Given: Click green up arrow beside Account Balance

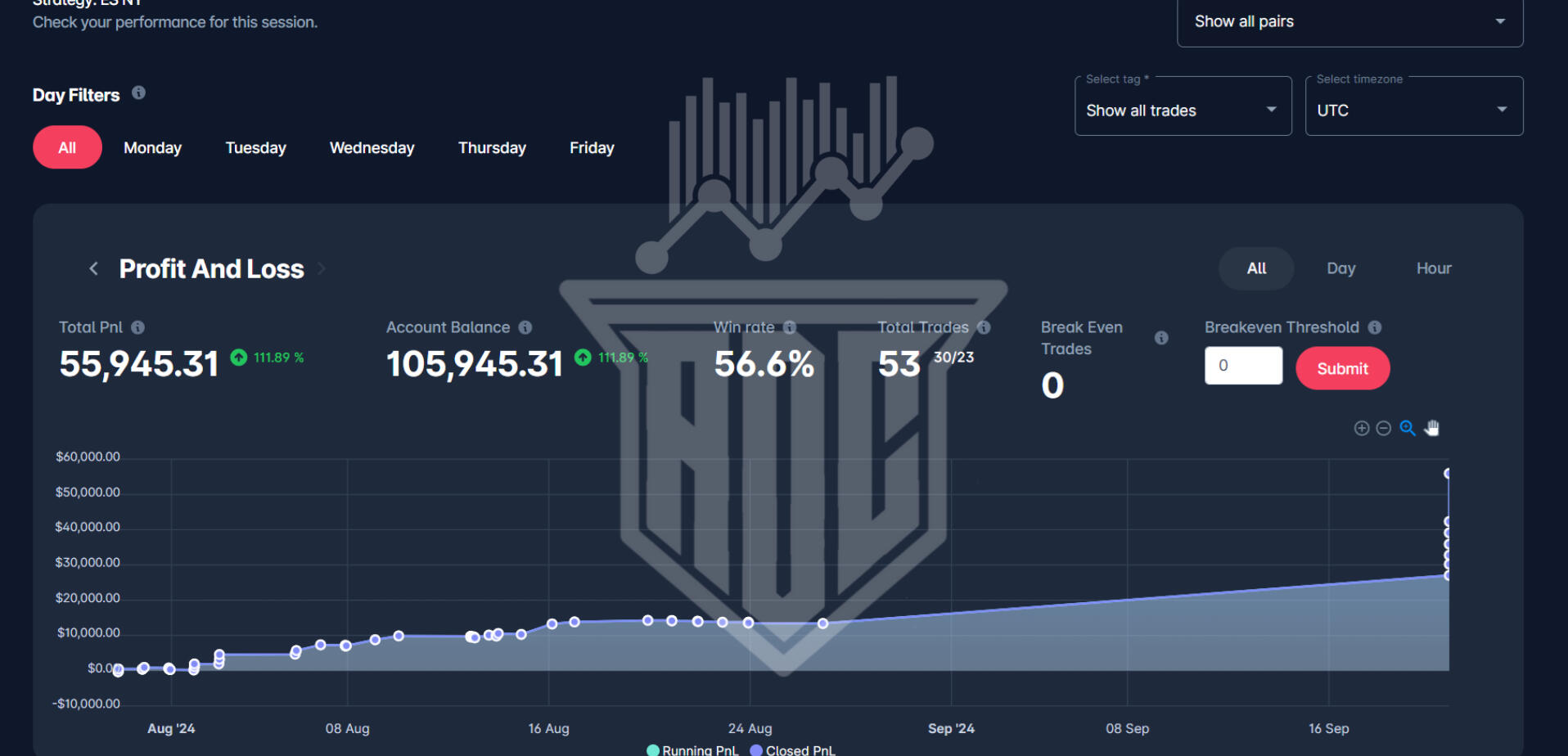Looking at the screenshot, I should [x=583, y=358].
